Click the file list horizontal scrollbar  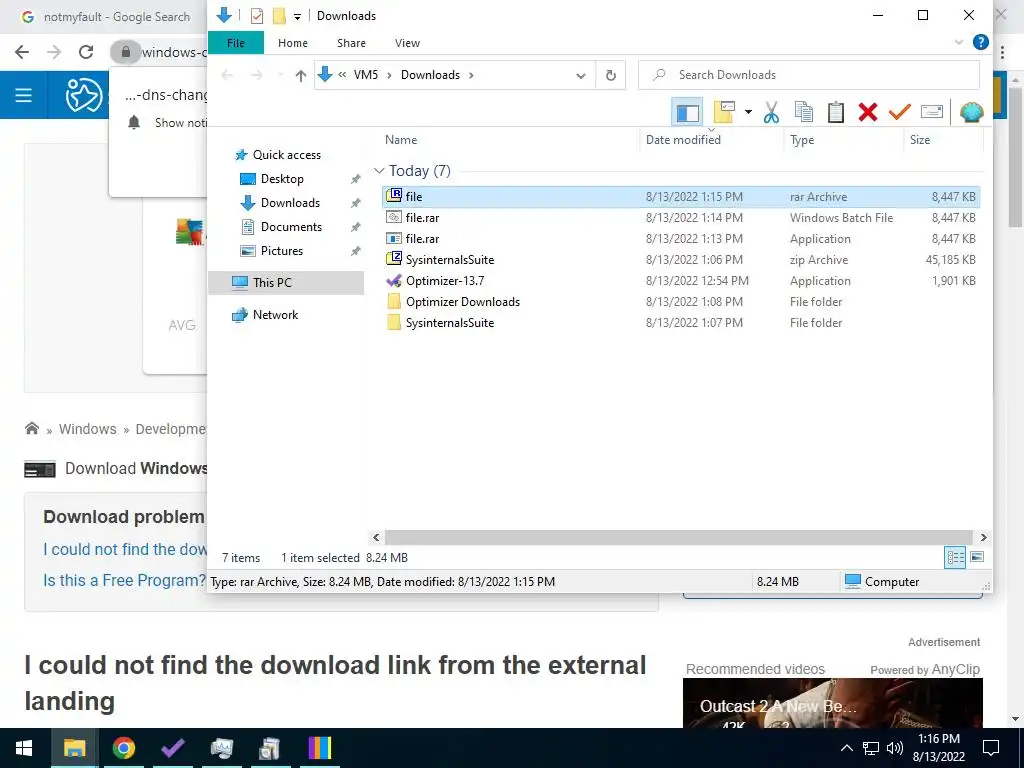[x=680, y=537]
